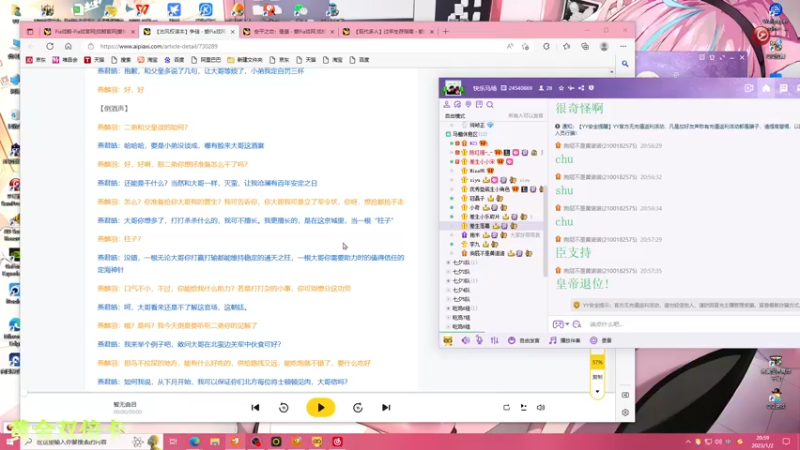Viewport: 800px width, 450px height.
Task: Toggle the YY speaker volume icon
Action: tap(465, 340)
